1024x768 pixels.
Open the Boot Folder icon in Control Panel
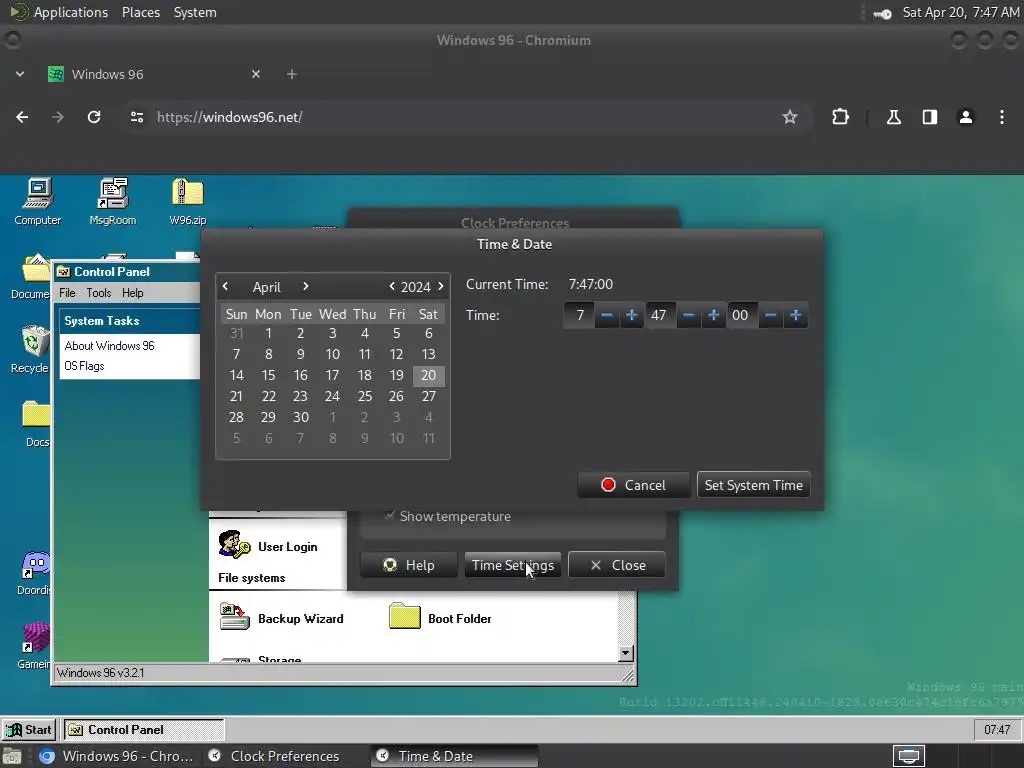tap(440, 617)
